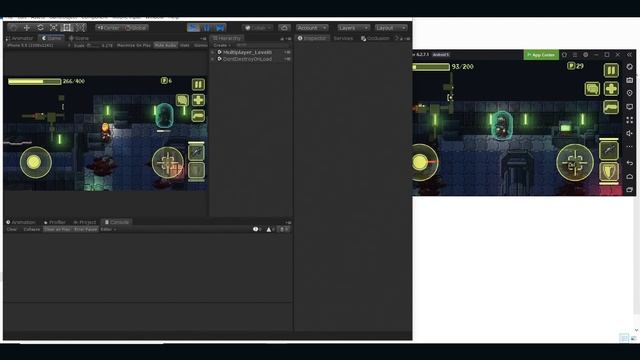
Task: Click pause button in Unity Game view
Action: 198,84
